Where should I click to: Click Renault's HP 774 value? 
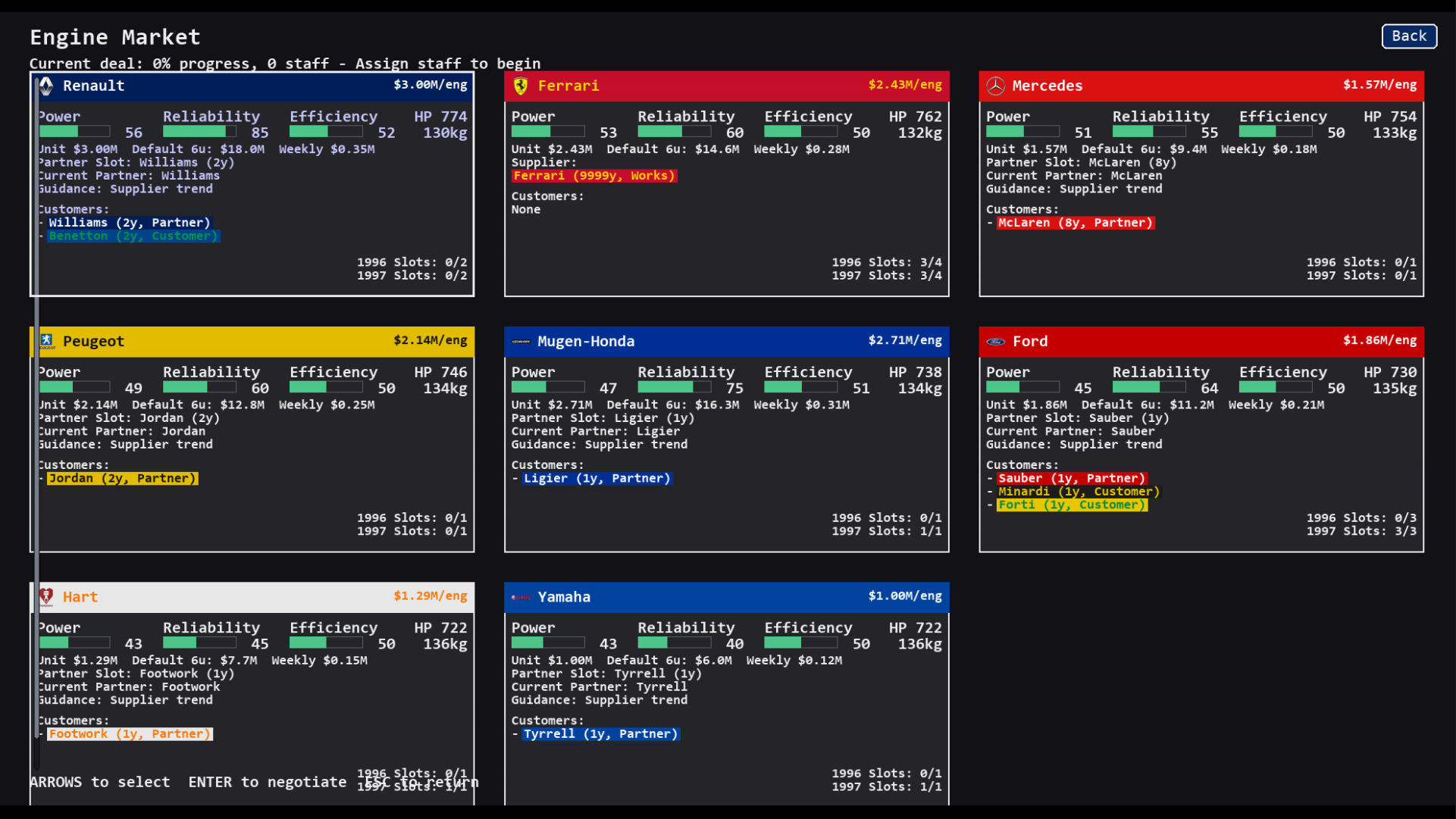click(x=440, y=117)
